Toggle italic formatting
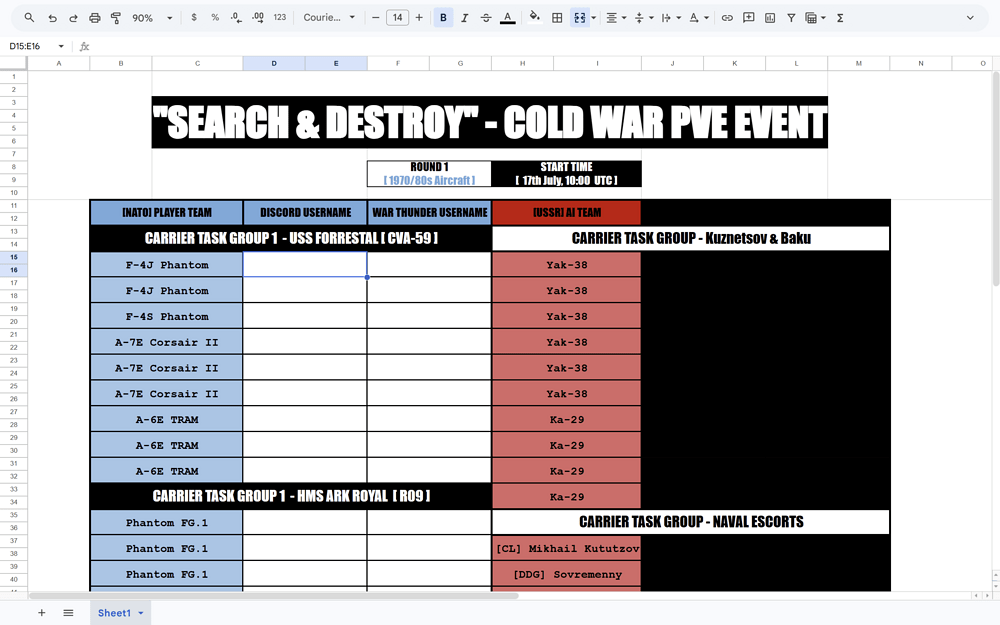 coord(464,18)
